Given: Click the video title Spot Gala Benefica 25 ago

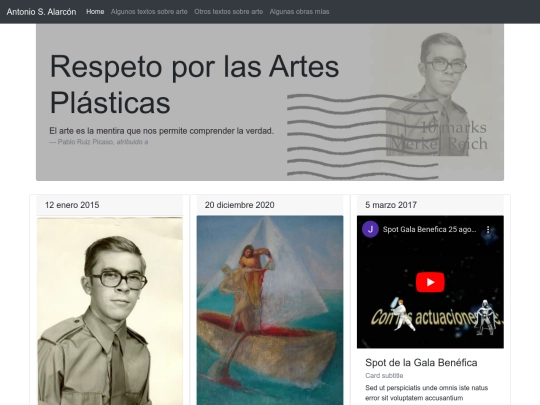Looking at the screenshot, I should pyautogui.click(x=429, y=229).
